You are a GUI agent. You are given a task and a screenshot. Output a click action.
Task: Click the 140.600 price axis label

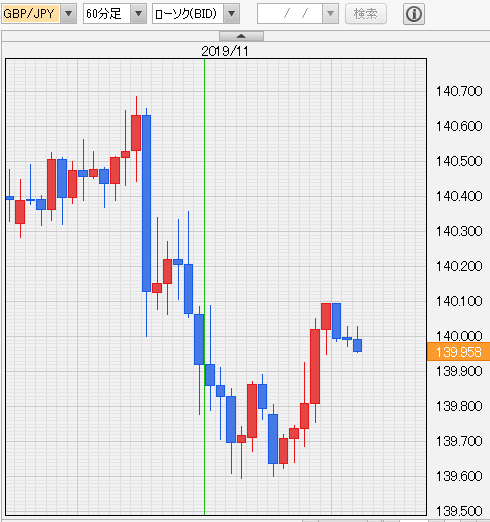(459, 126)
